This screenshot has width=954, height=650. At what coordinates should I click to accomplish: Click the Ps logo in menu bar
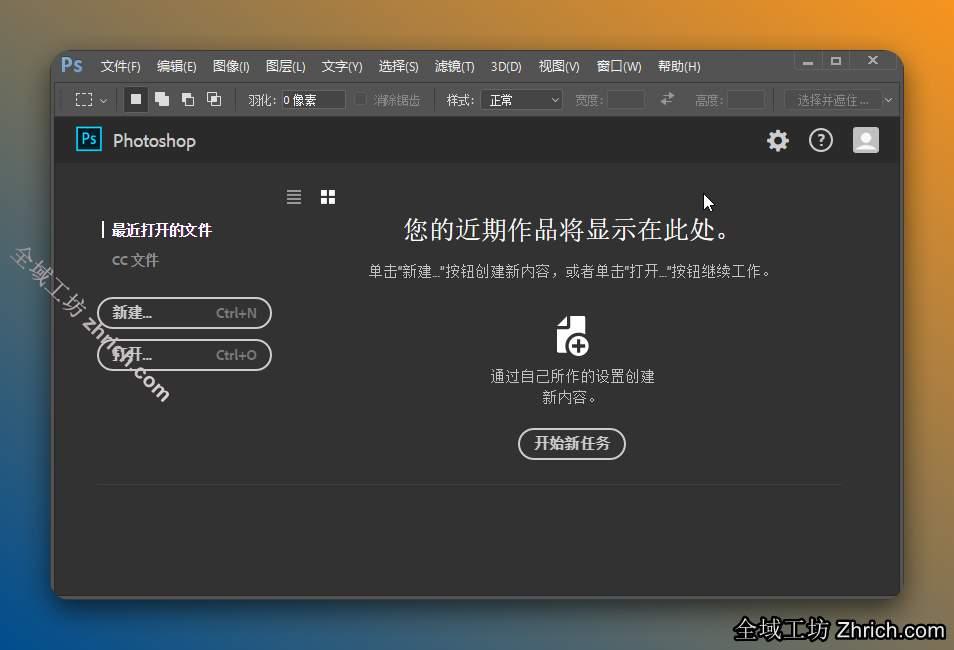(x=72, y=65)
